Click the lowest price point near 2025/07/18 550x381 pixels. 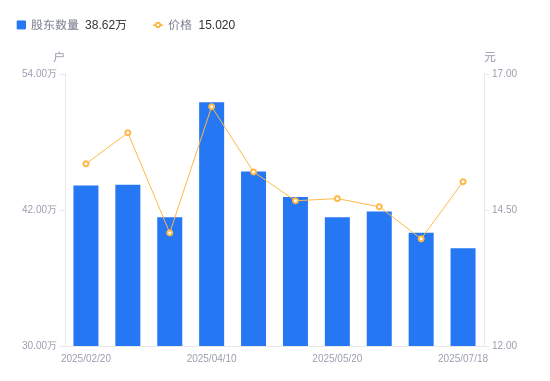[x=421, y=239]
